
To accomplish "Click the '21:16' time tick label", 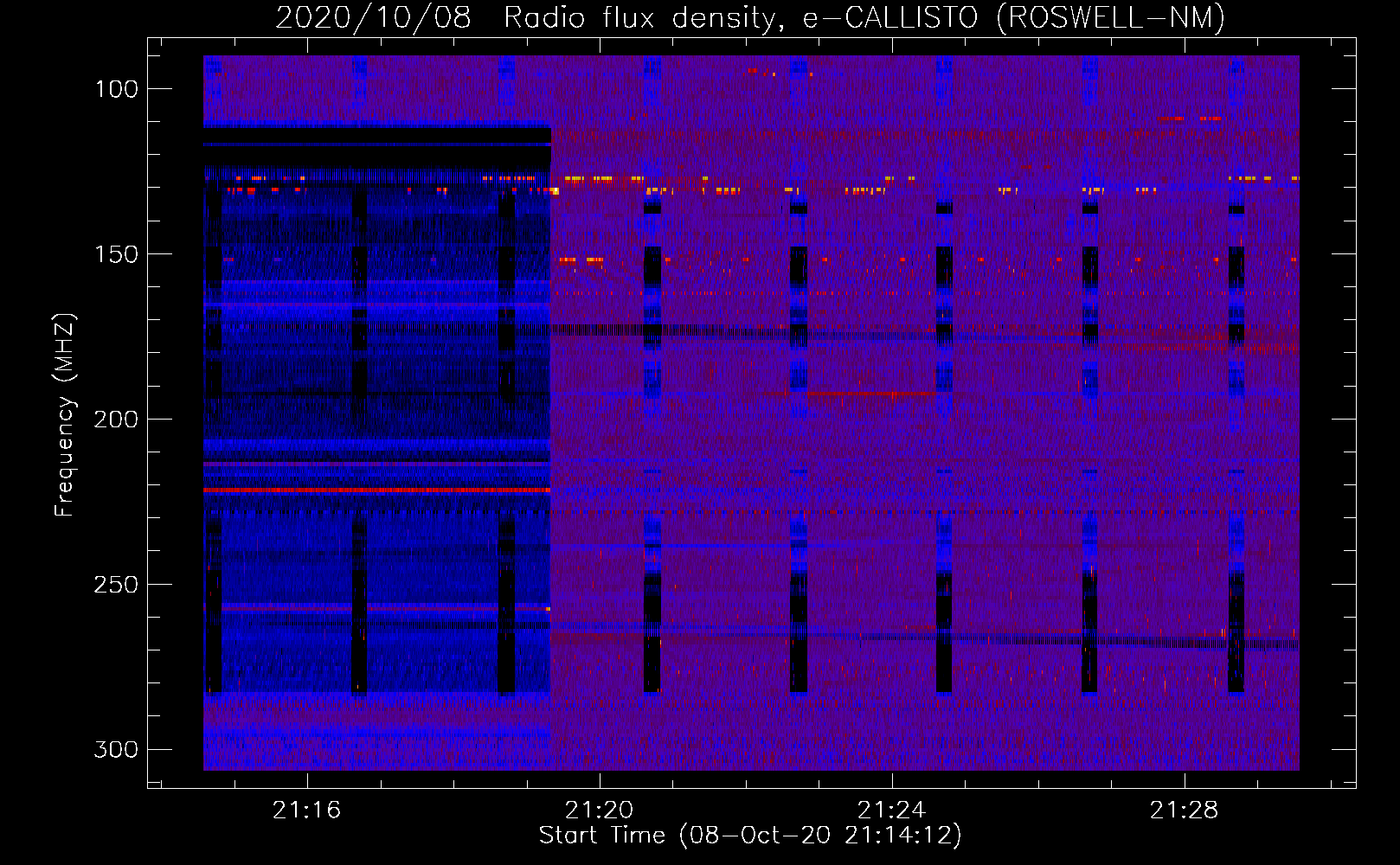I will (x=306, y=811).
